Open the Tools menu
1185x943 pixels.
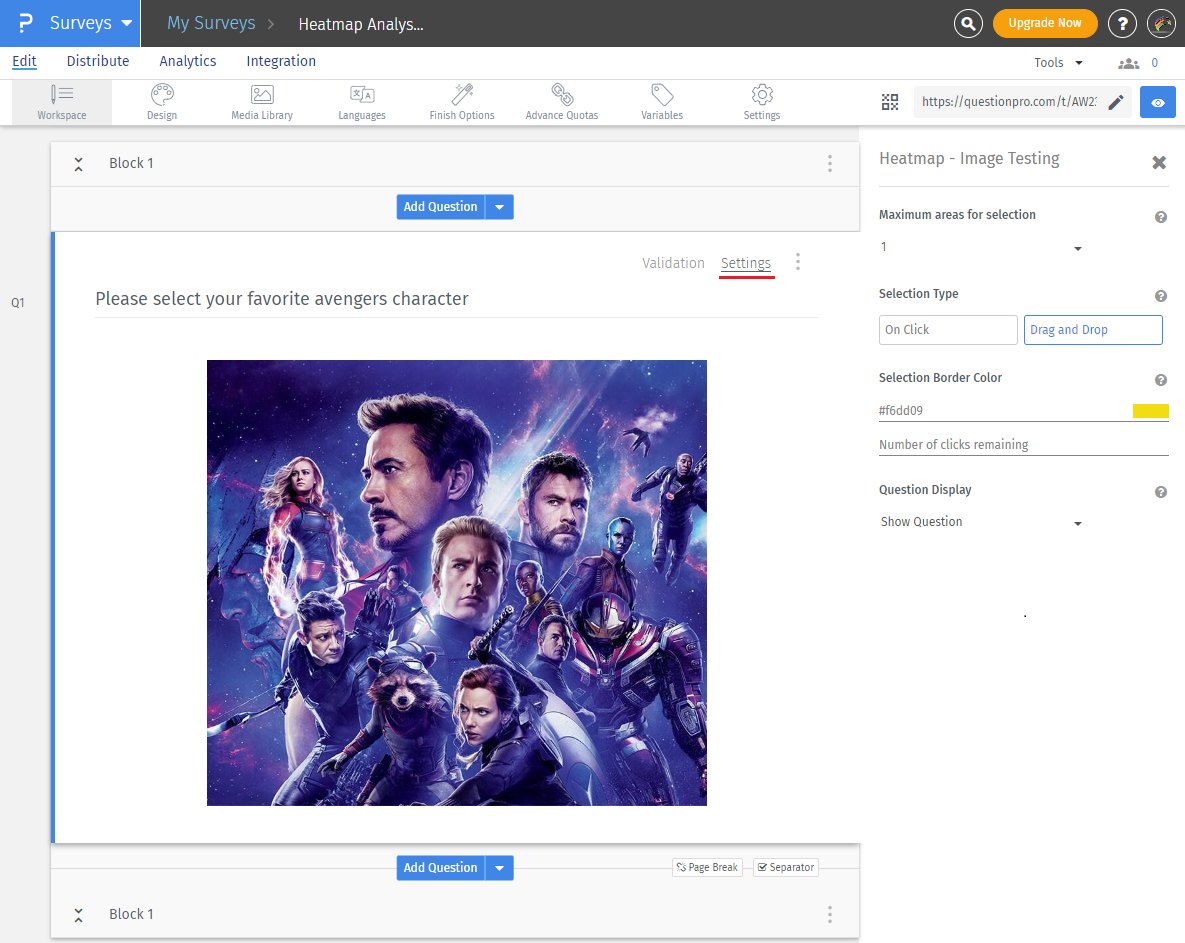[x=1057, y=62]
